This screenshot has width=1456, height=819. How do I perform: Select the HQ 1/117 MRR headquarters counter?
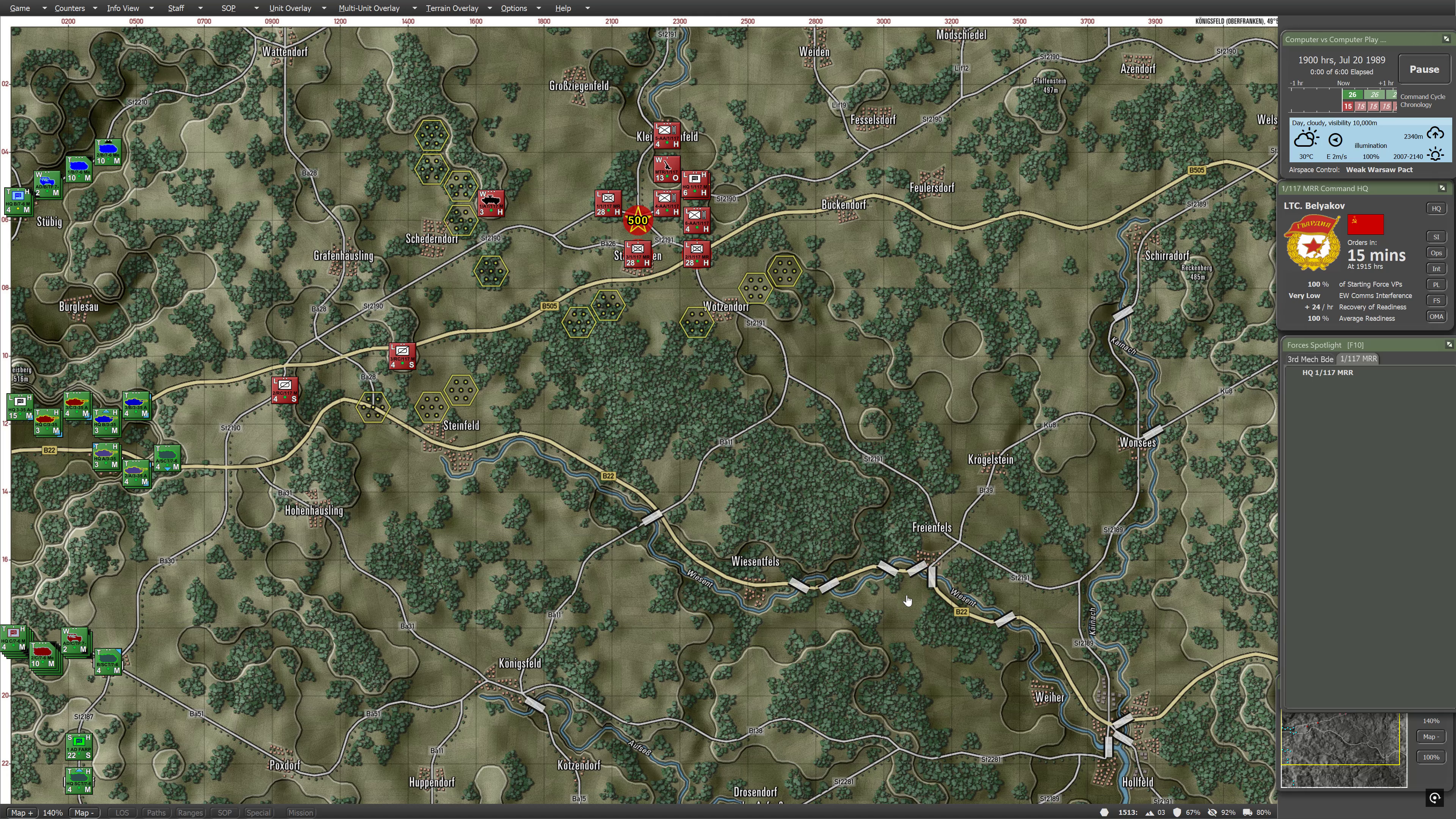[x=695, y=184]
